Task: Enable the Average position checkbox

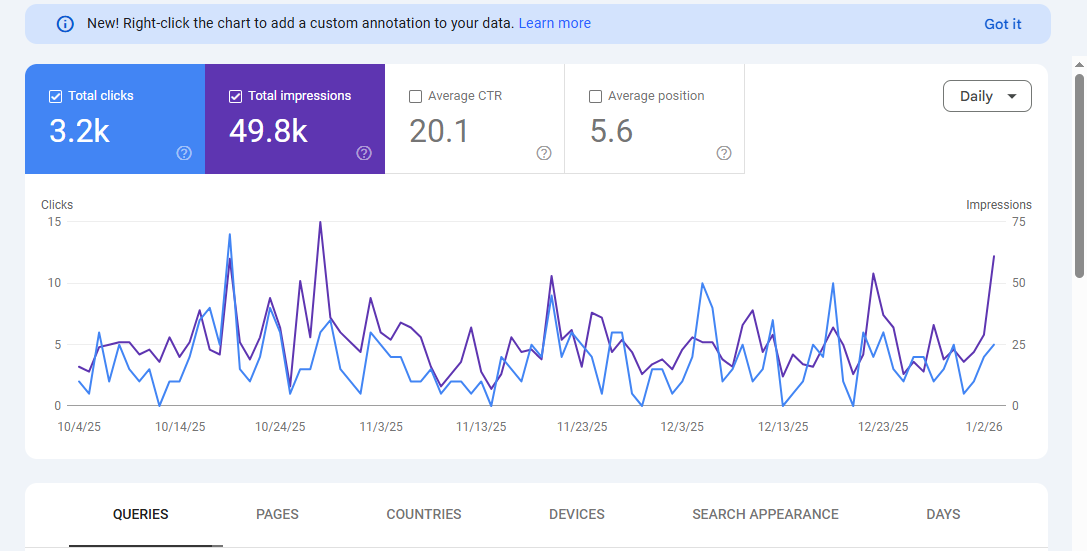Action: (596, 97)
